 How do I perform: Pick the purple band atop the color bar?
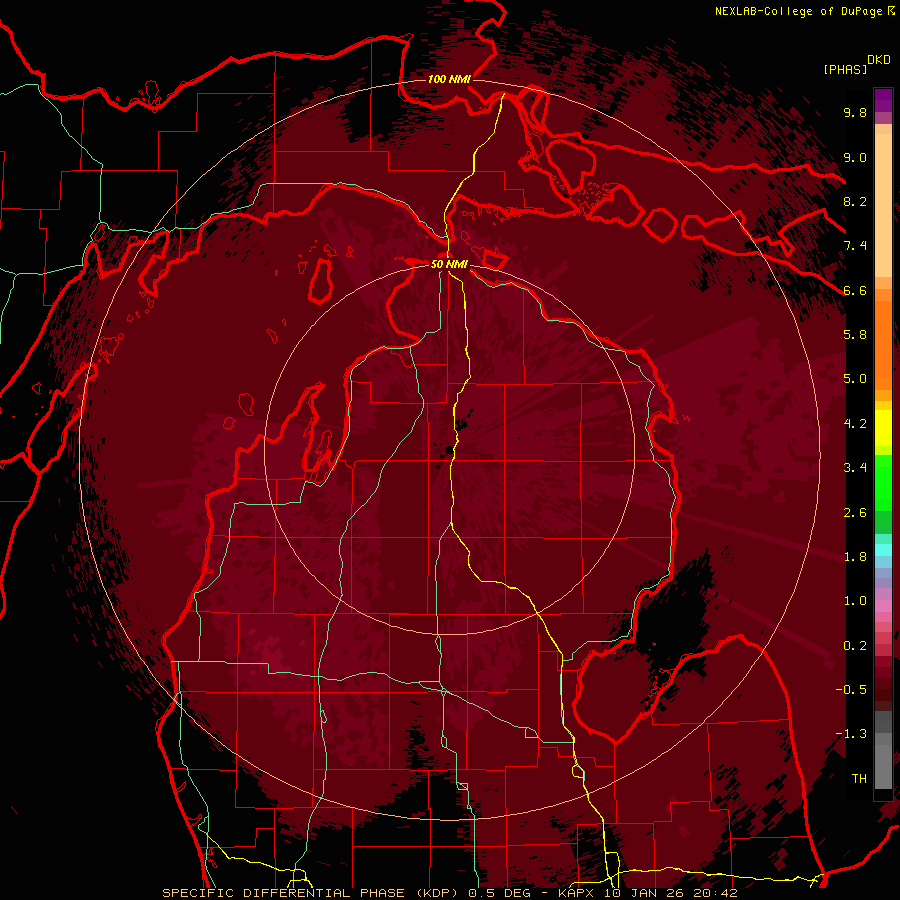click(x=883, y=100)
